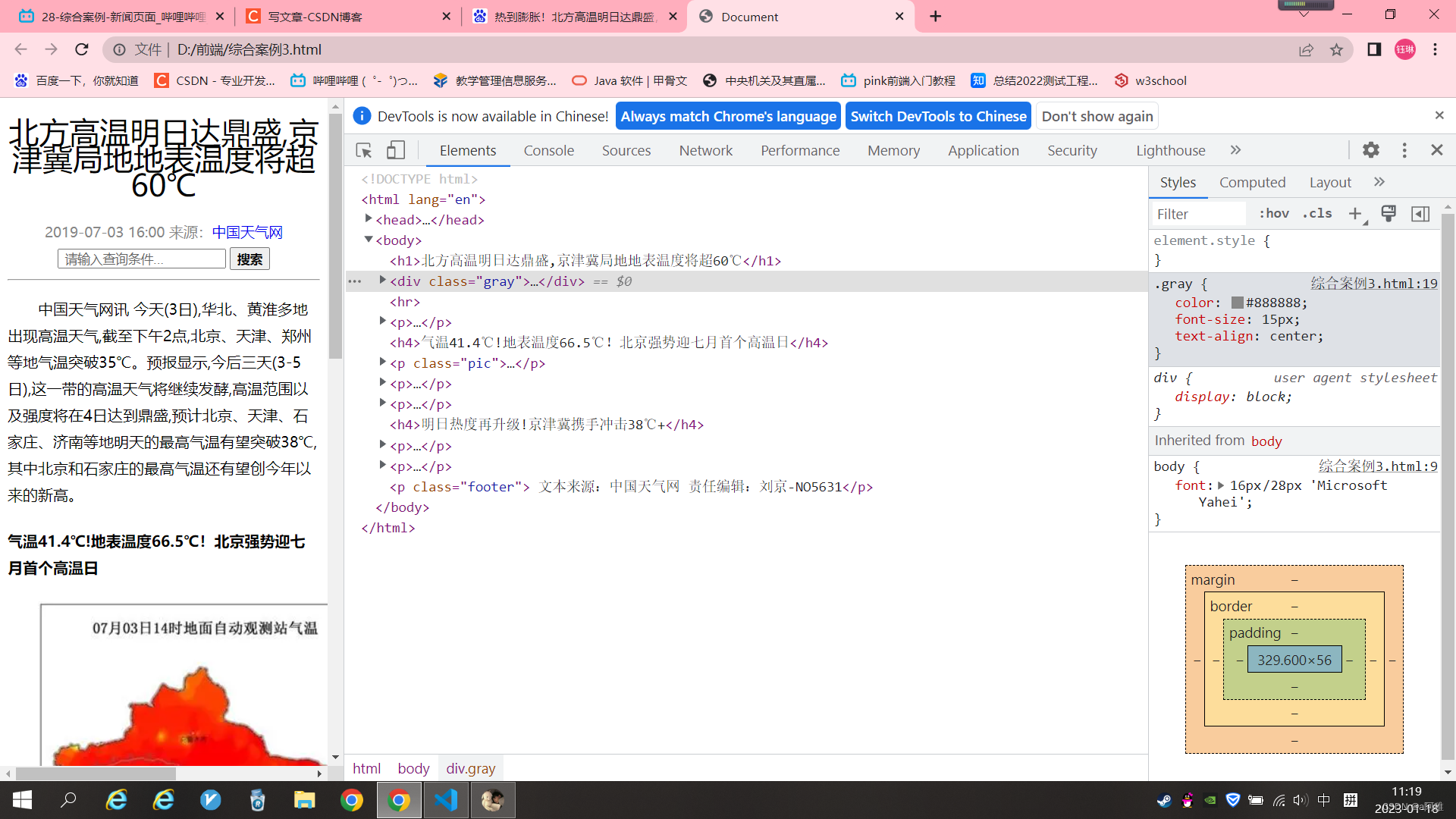
Task: Toggle the .cls element classes panel
Action: point(1317,214)
